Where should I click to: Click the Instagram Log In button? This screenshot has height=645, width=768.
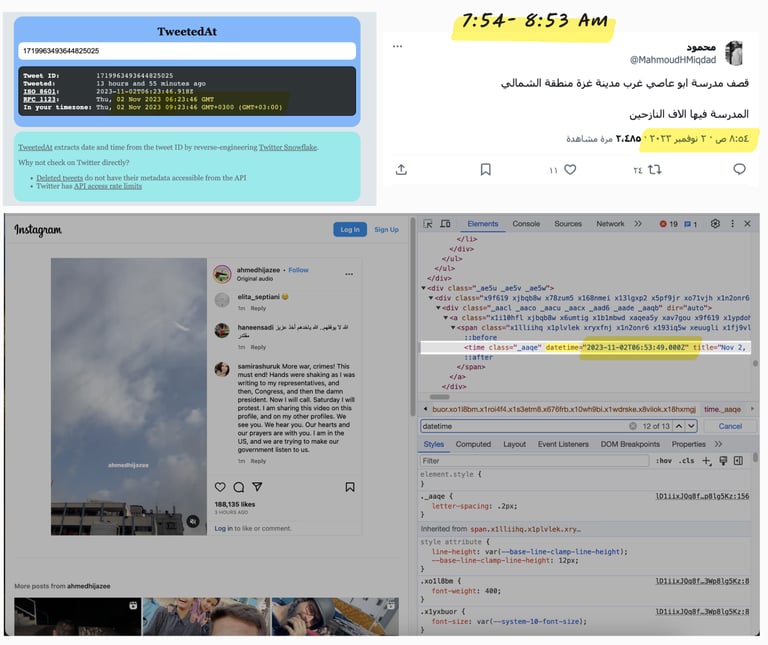pos(350,230)
